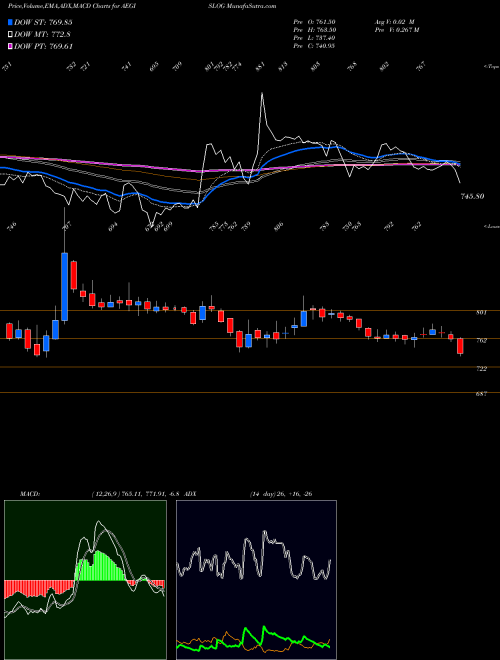Click the 'Pre L: 737.40' value

click(x=314, y=38)
